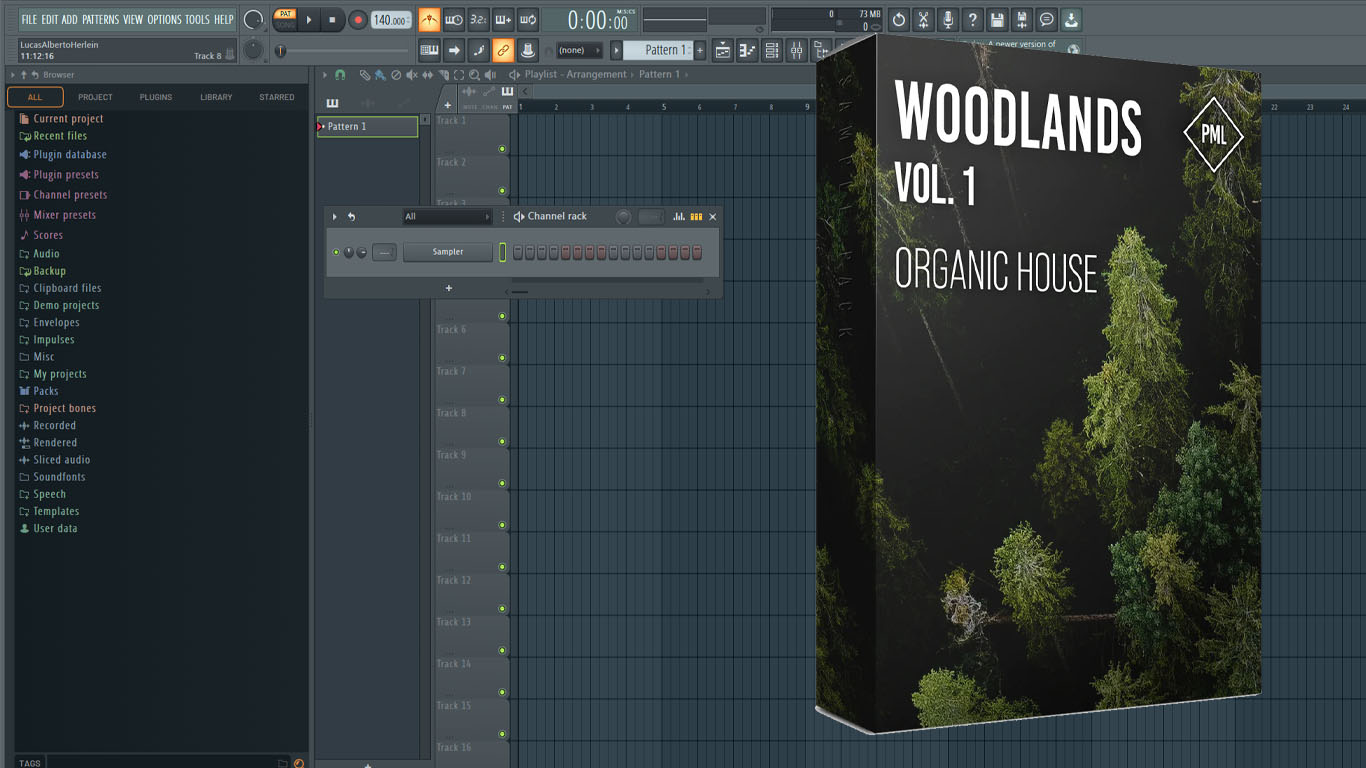1366x768 pixels.
Task: Expand the Browser options arrow
Action: (13, 75)
